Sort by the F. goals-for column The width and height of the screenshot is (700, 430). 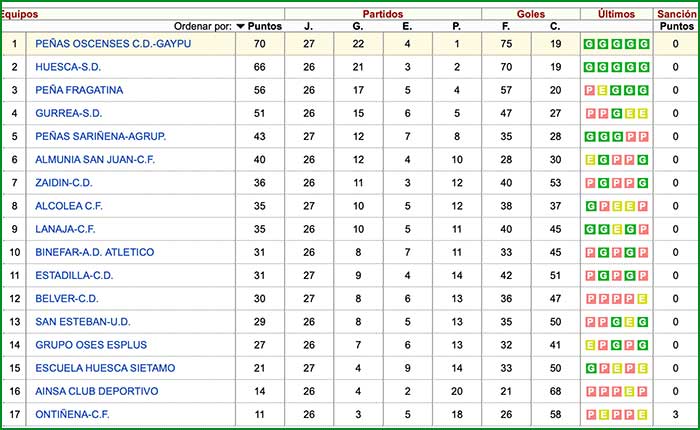[505, 26]
